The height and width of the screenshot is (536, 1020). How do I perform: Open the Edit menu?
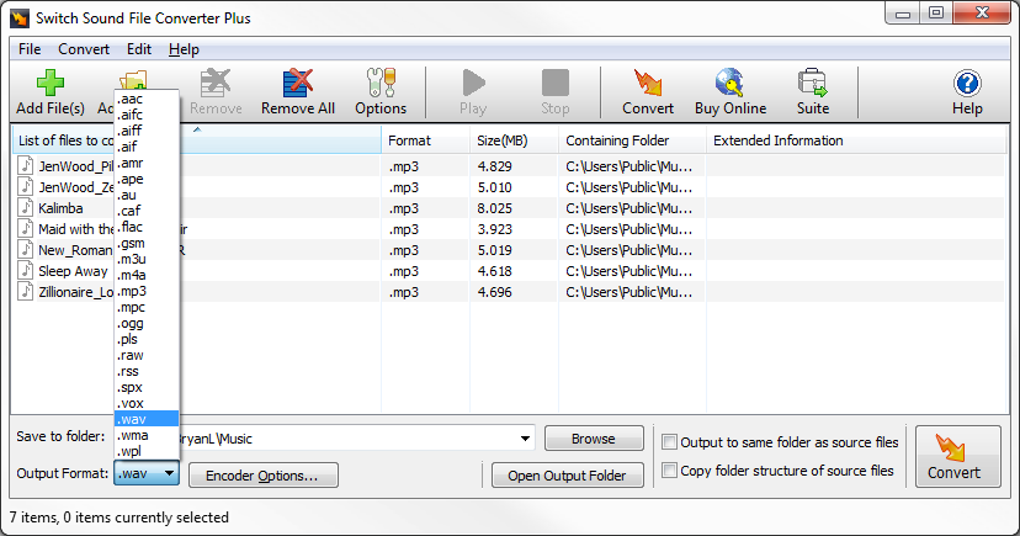(139, 49)
